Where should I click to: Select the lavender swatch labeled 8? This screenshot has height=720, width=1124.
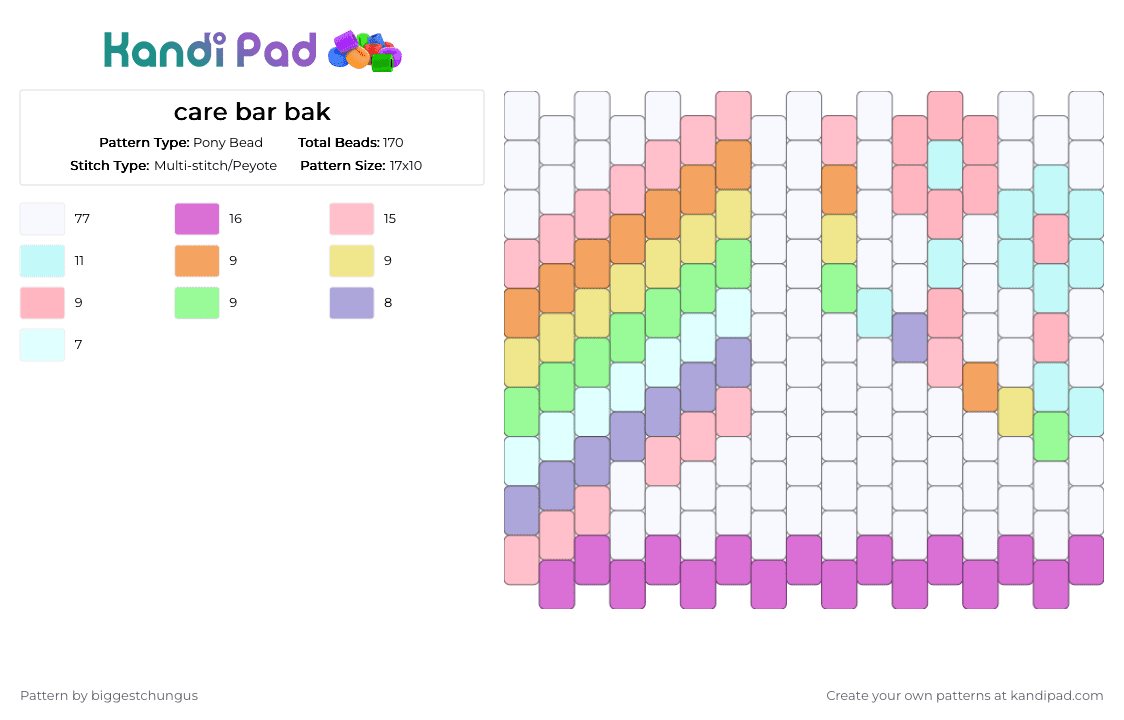click(x=352, y=303)
